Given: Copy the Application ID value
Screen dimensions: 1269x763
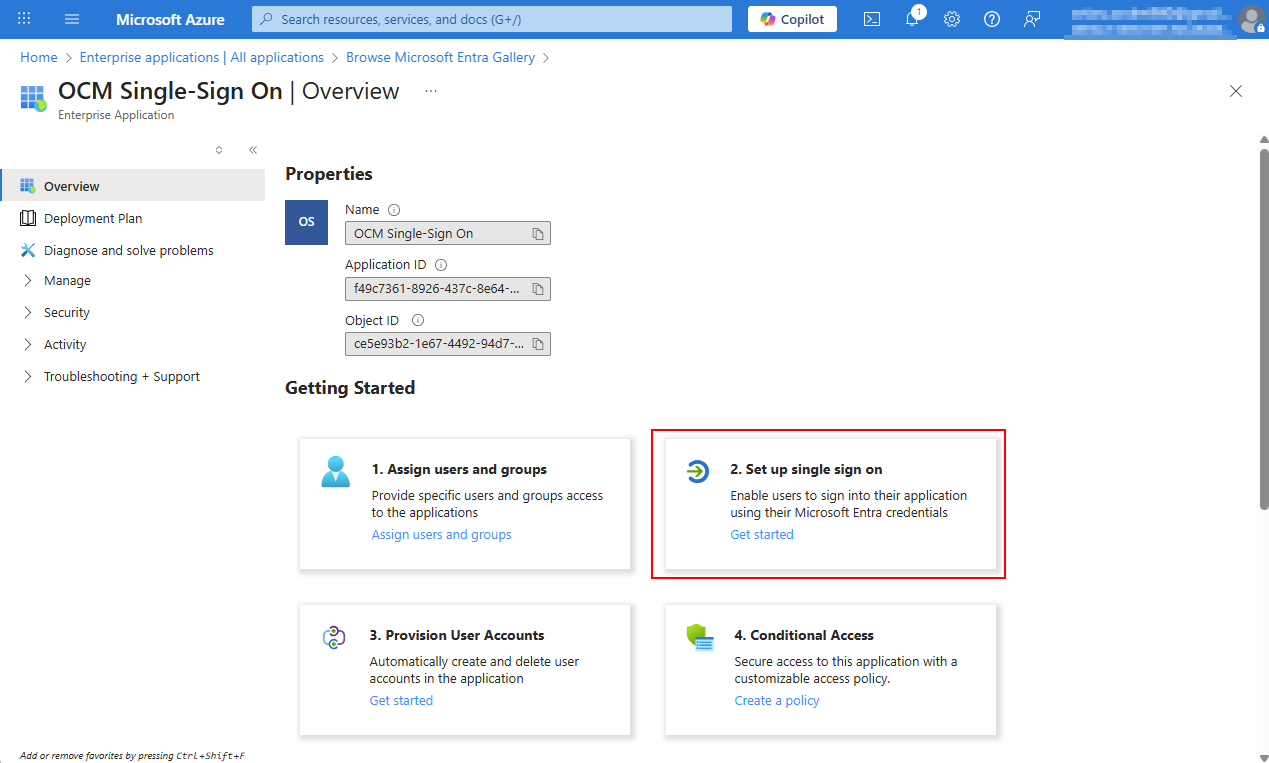Looking at the screenshot, I should coord(538,289).
